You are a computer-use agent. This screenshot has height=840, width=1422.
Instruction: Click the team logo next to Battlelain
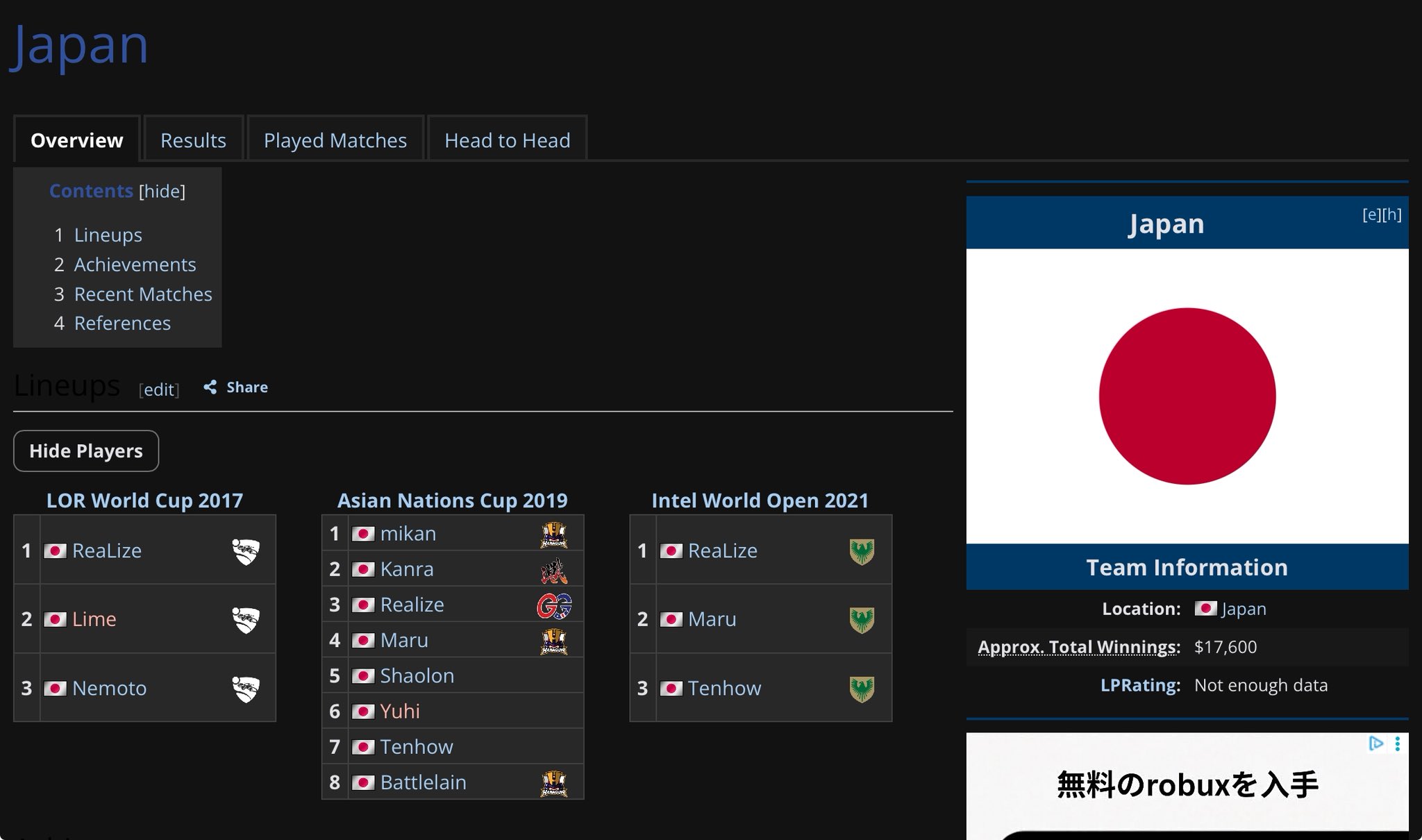click(553, 783)
